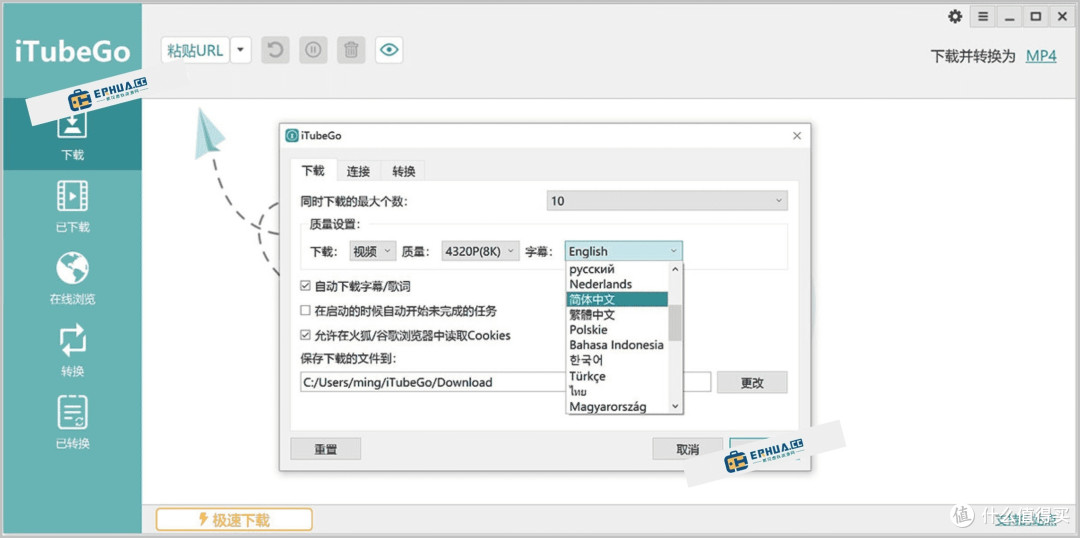Close the iTubeGo settings dialog
The width and height of the screenshot is (1080, 538).
[797, 136]
